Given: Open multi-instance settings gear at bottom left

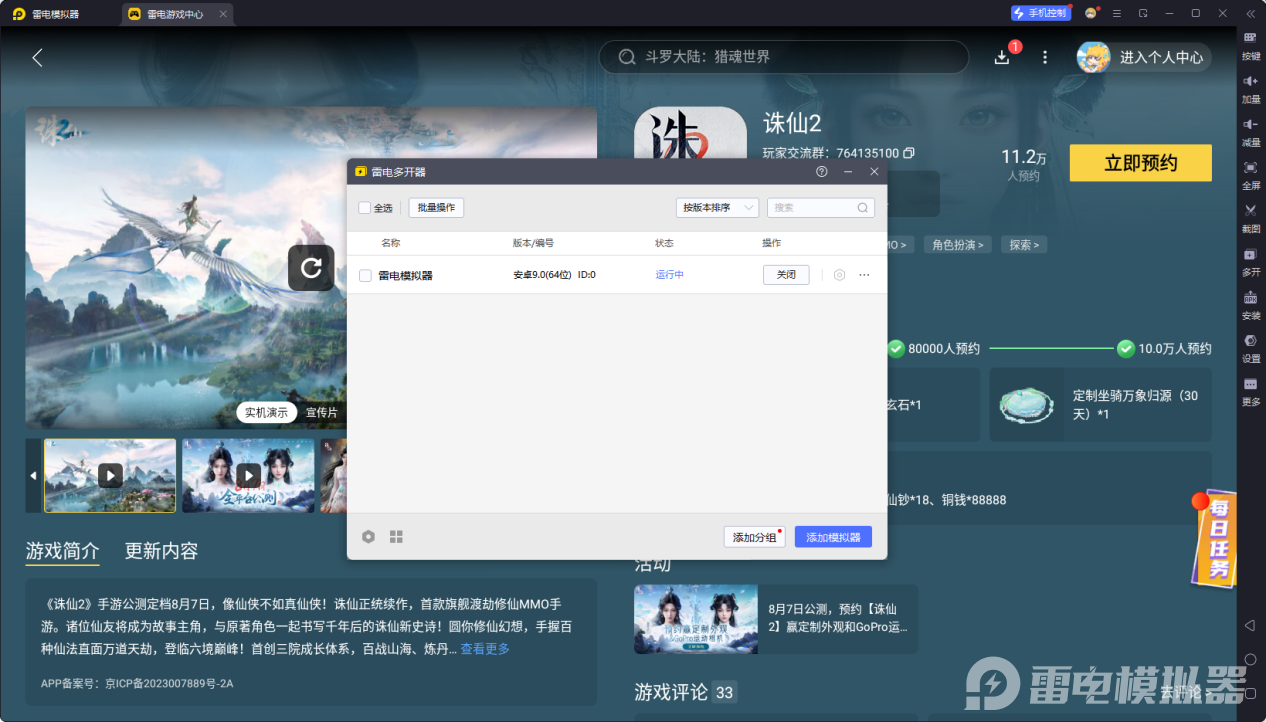Looking at the screenshot, I should (x=368, y=537).
